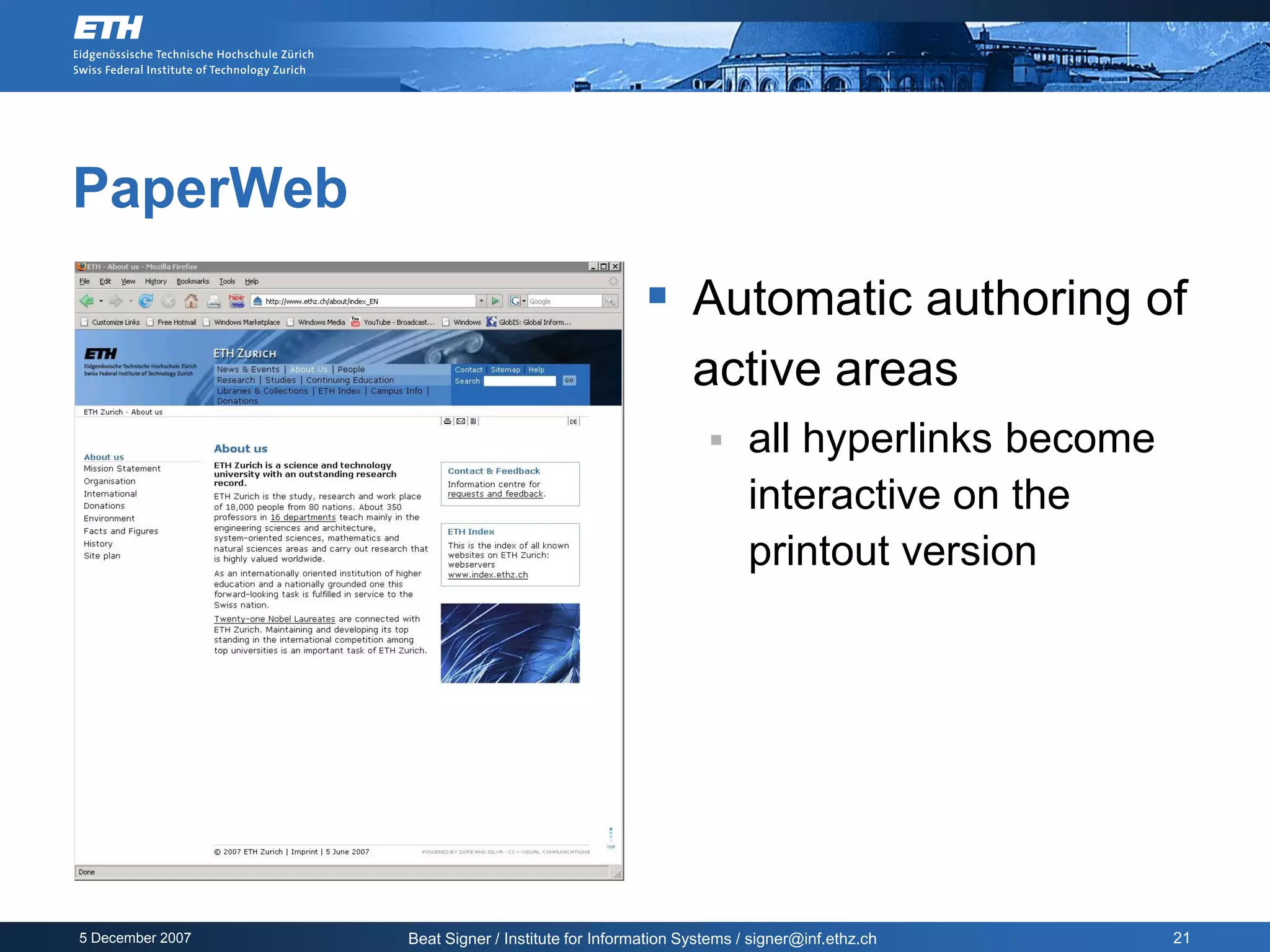Click the blue abstract image thumbnail
The height and width of the screenshot is (952, 1270).
tap(510, 643)
